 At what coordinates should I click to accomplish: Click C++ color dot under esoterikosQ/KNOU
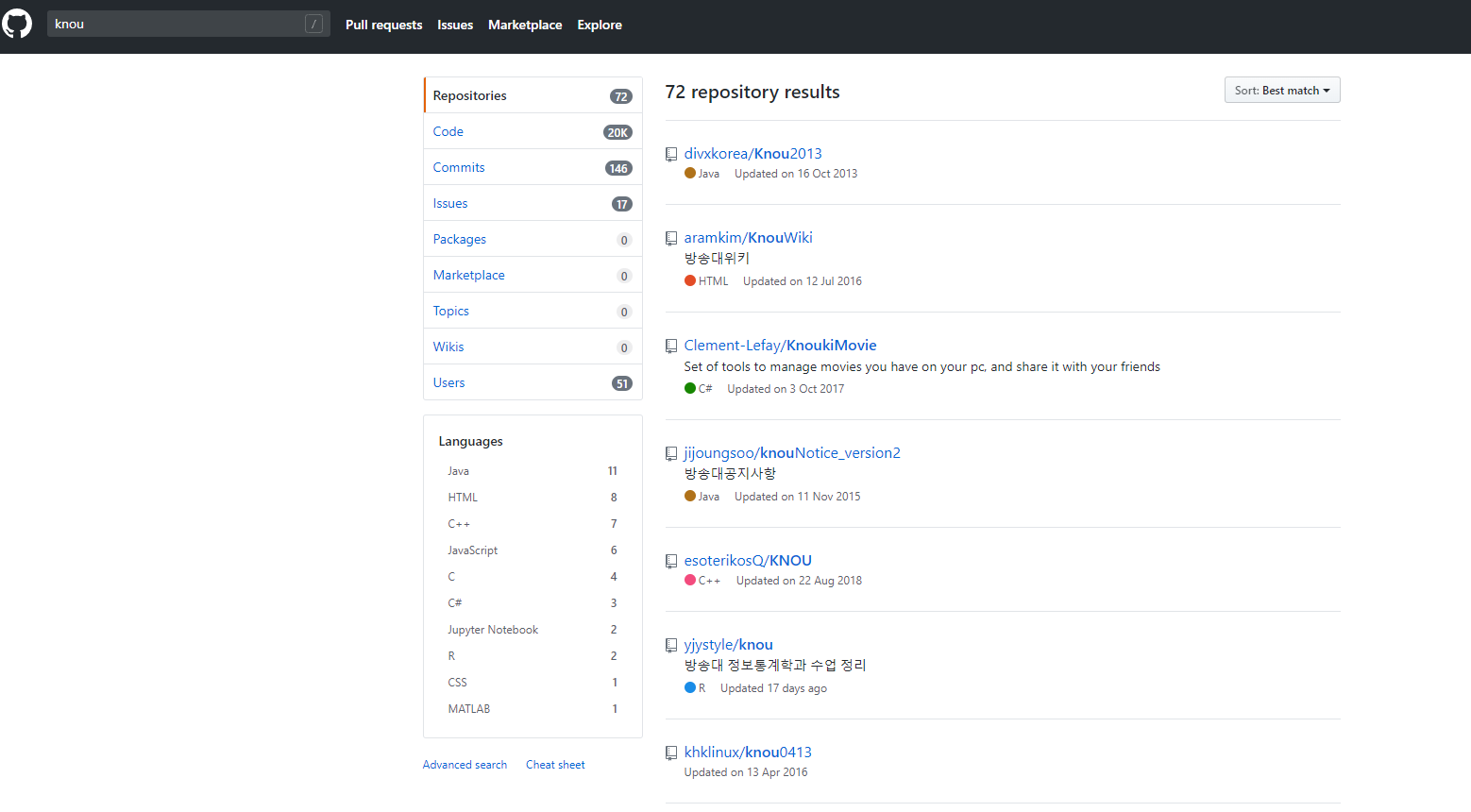690,580
